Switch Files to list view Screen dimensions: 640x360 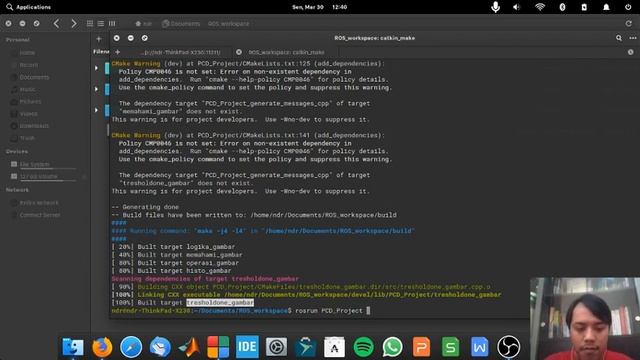(101, 24)
